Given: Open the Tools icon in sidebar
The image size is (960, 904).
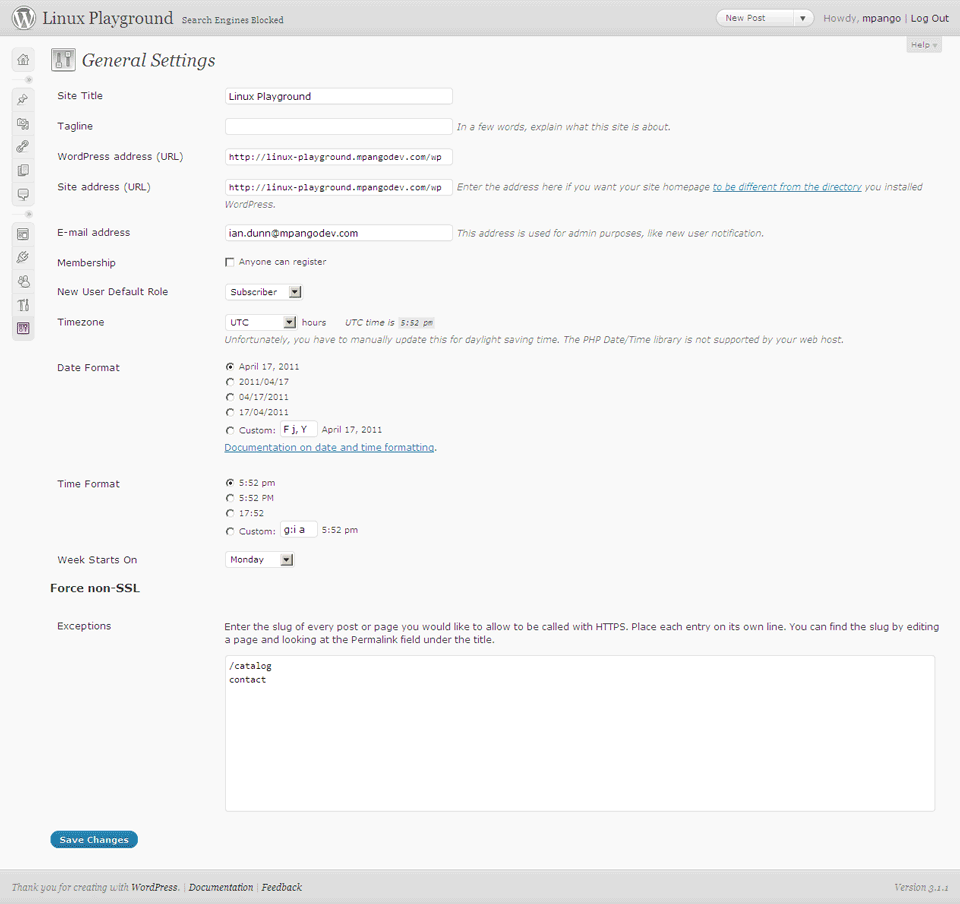Looking at the screenshot, I should pos(23,305).
